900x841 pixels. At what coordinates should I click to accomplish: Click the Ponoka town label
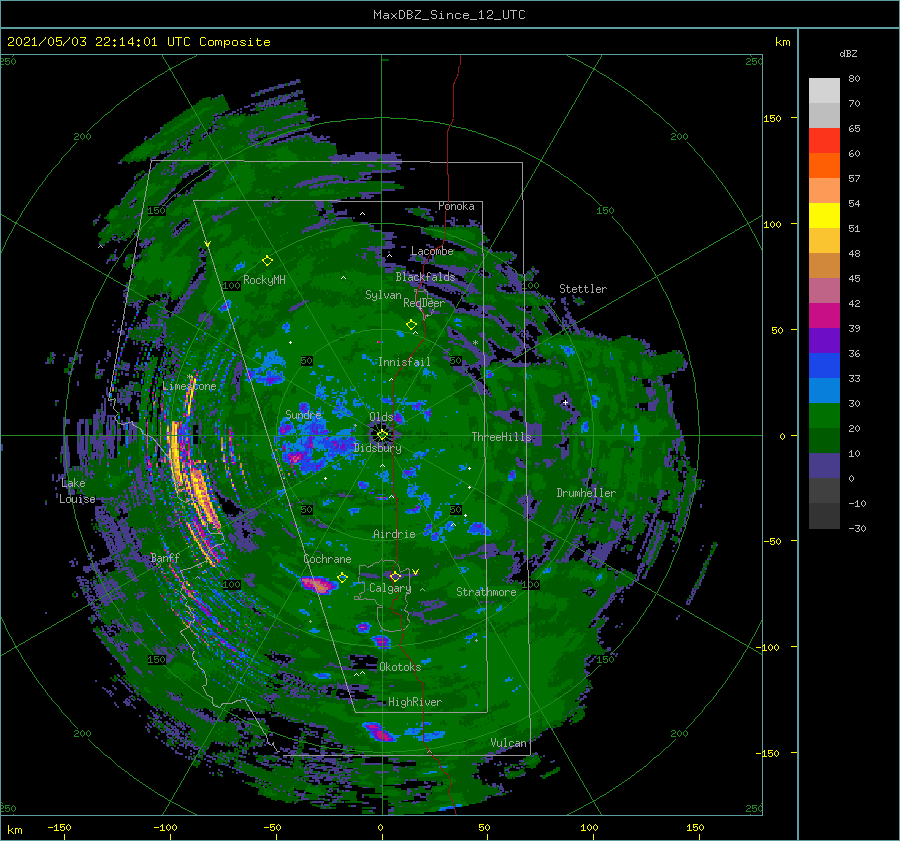[x=456, y=206]
